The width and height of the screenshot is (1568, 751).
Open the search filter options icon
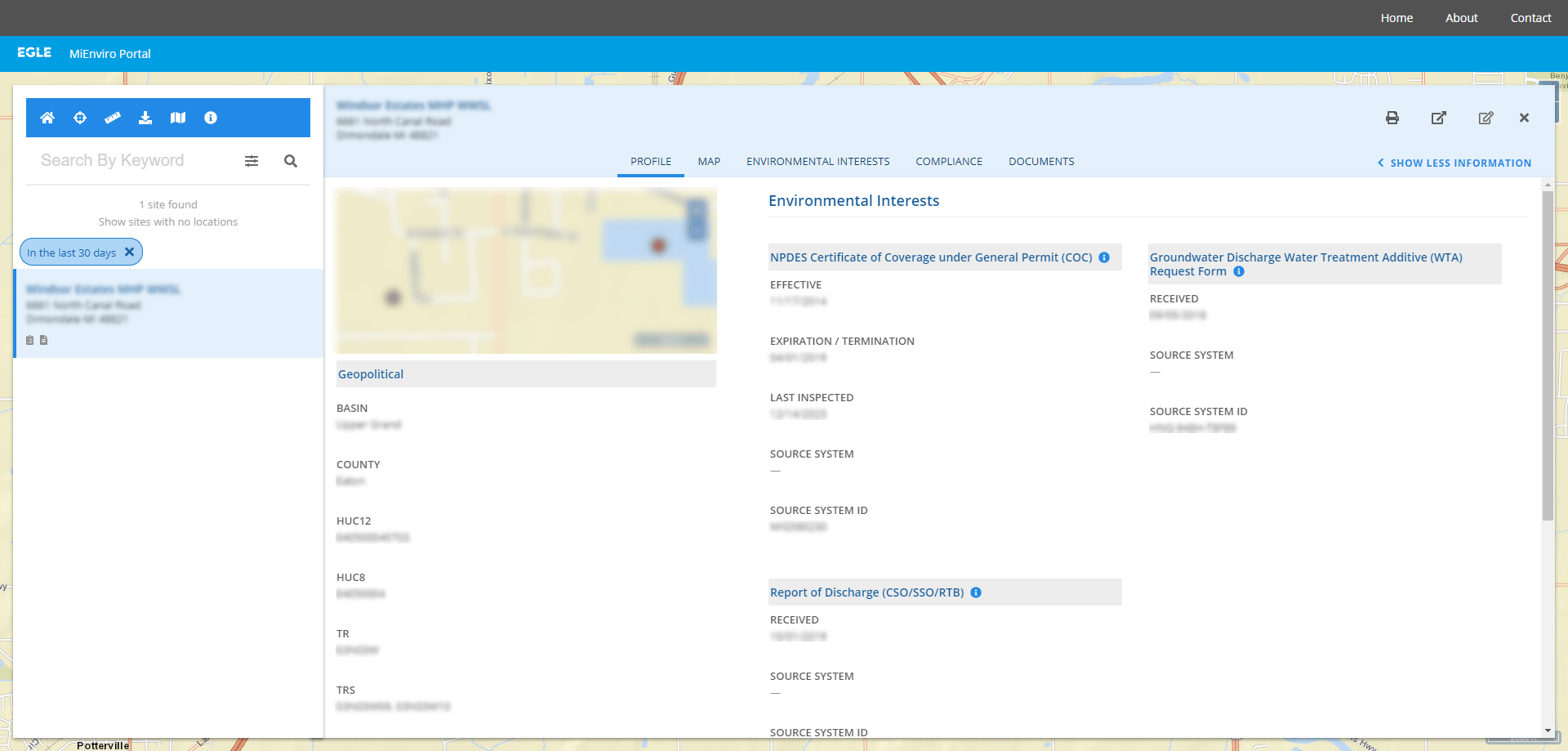252,161
